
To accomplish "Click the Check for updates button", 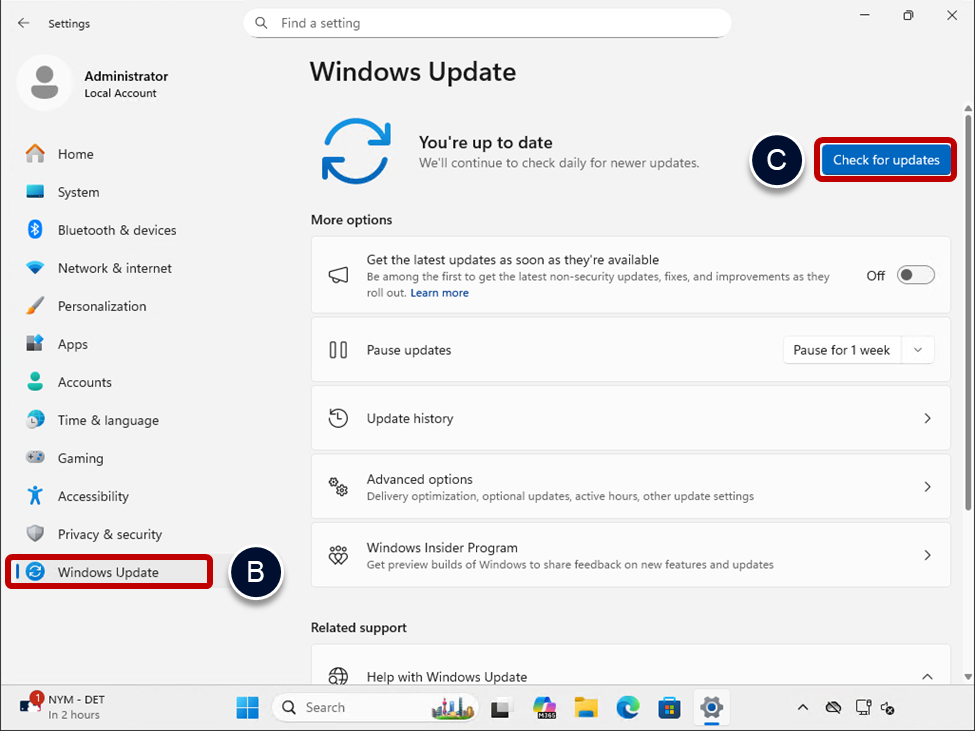I will pyautogui.click(x=886, y=160).
